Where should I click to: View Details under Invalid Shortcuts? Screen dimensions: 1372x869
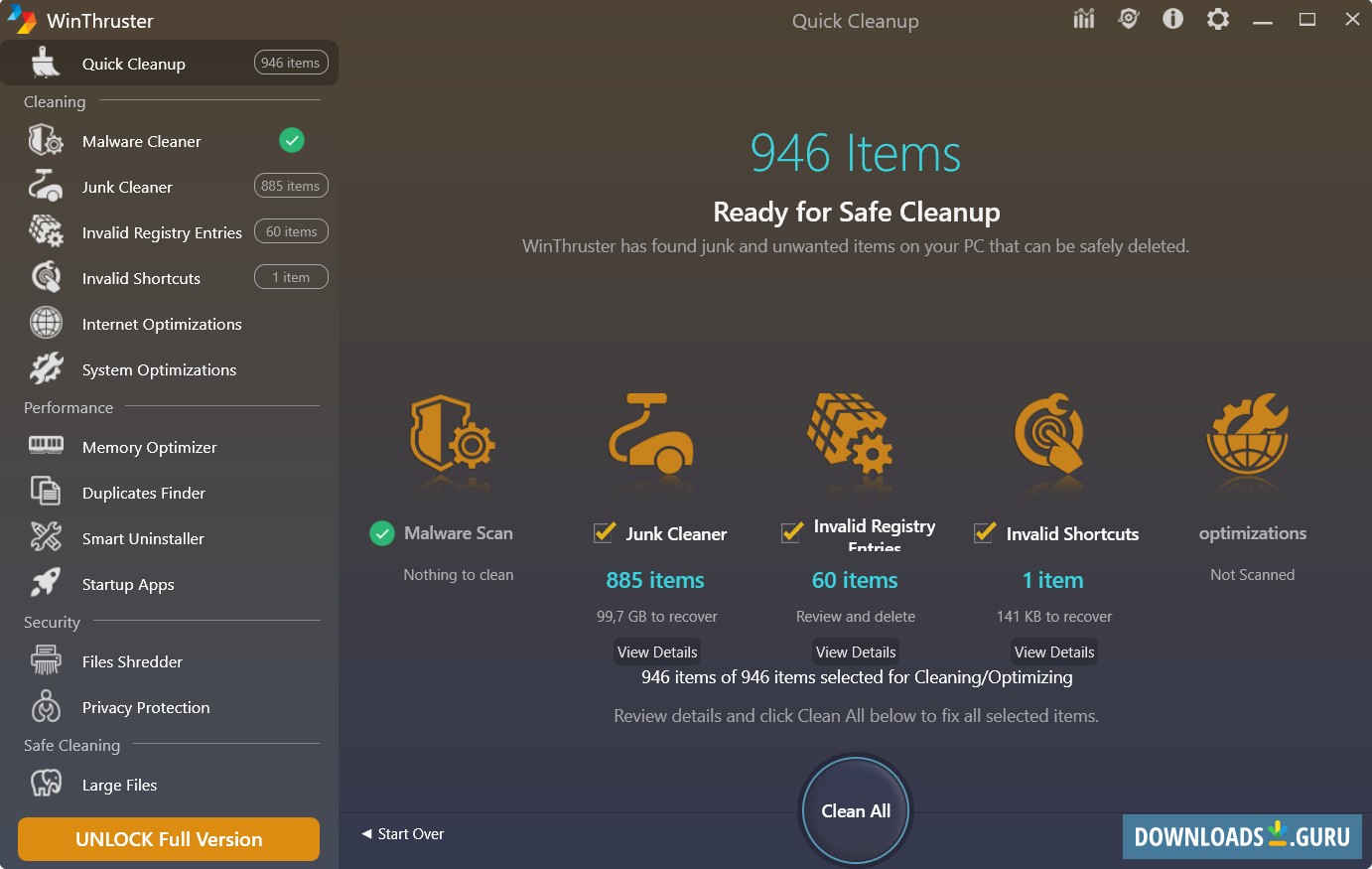point(1054,652)
